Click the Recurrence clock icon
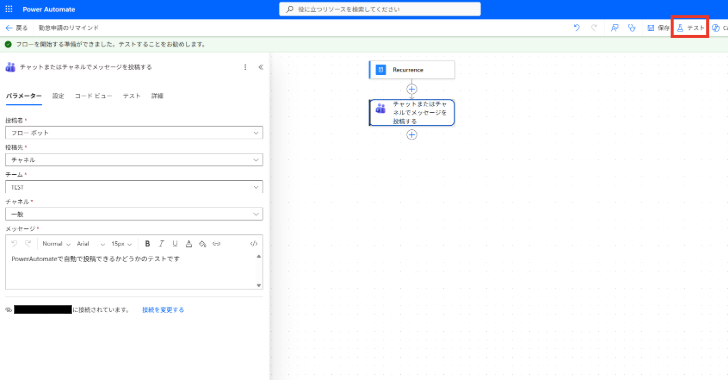Screen dimensions: 728x380 coord(381,70)
